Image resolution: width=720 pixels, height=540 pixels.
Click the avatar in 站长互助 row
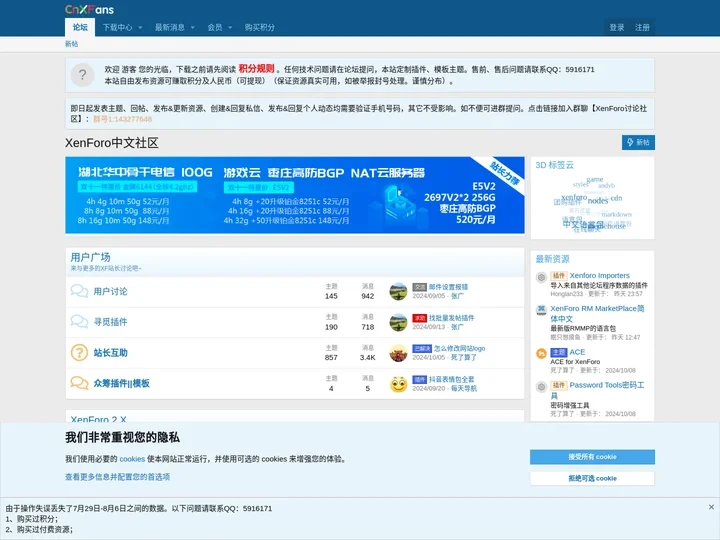(398, 353)
